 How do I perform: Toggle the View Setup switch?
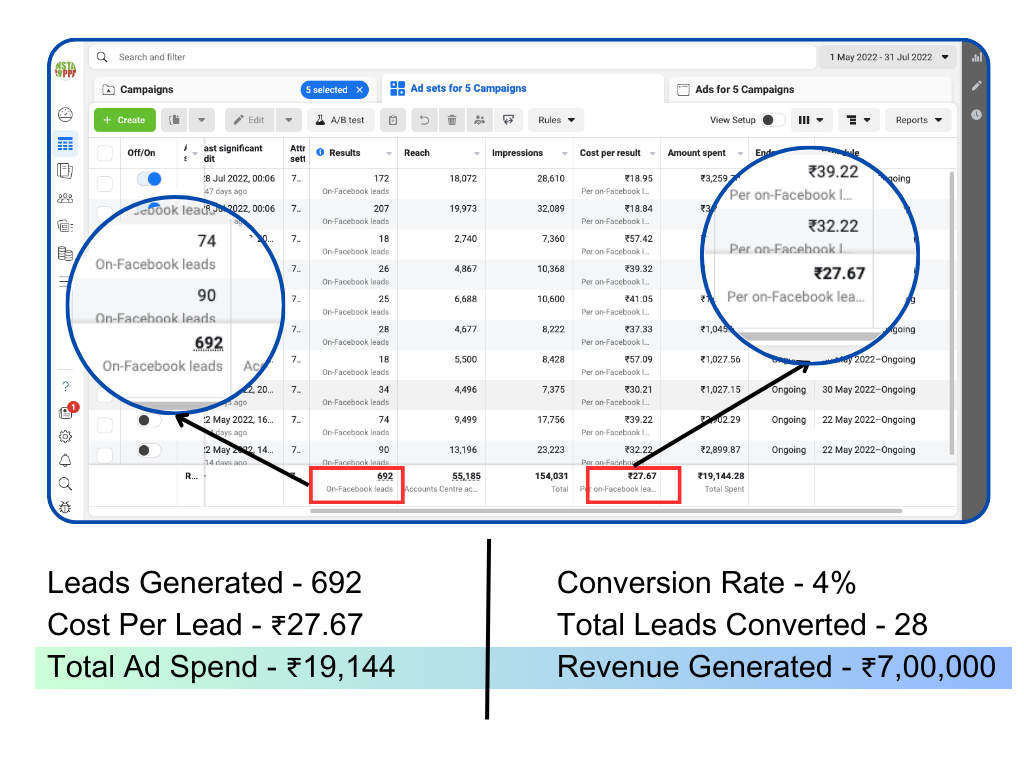tap(773, 120)
